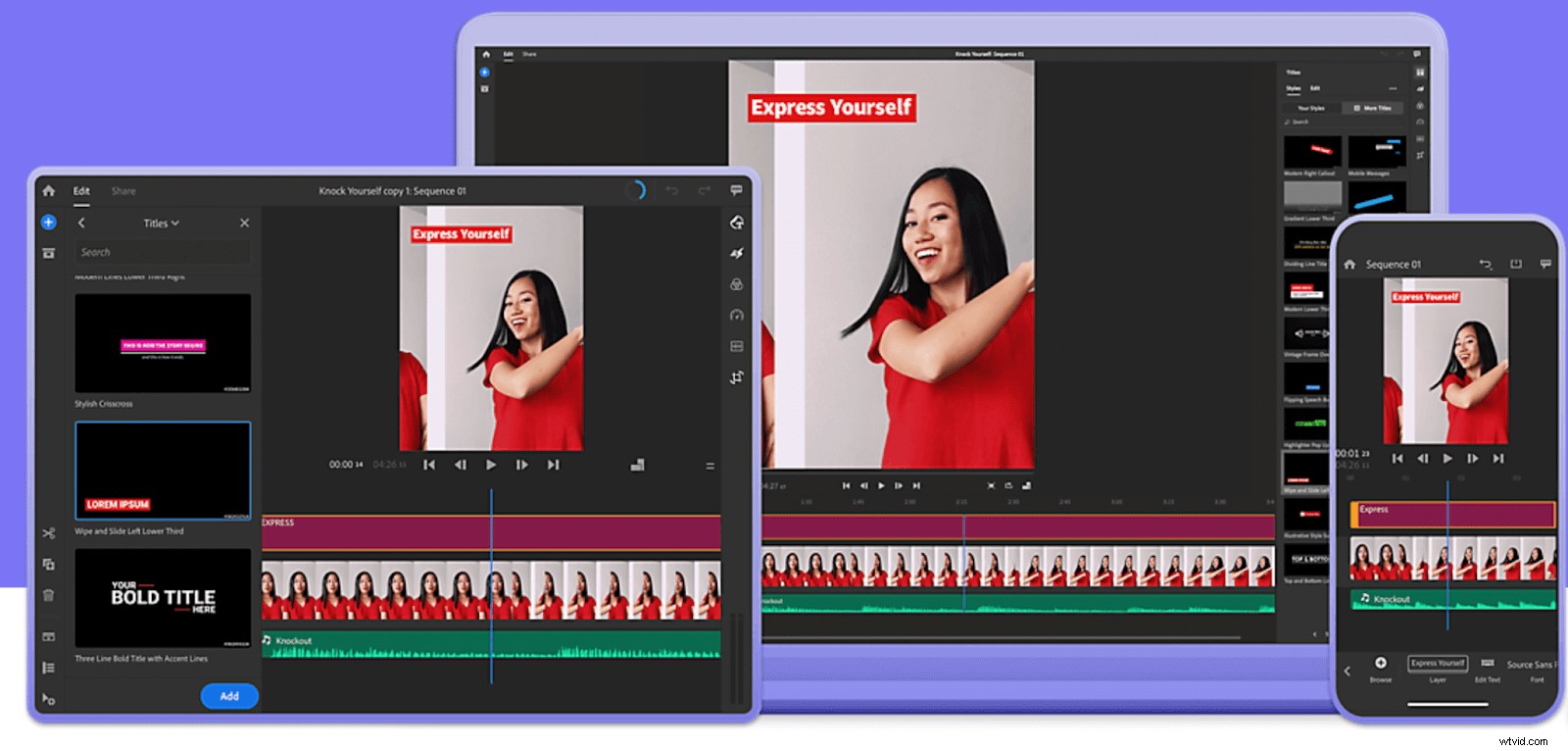Viewport: 1568px width, 751px height.
Task: Tap the share export icon on phone
Action: pos(1516,264)
